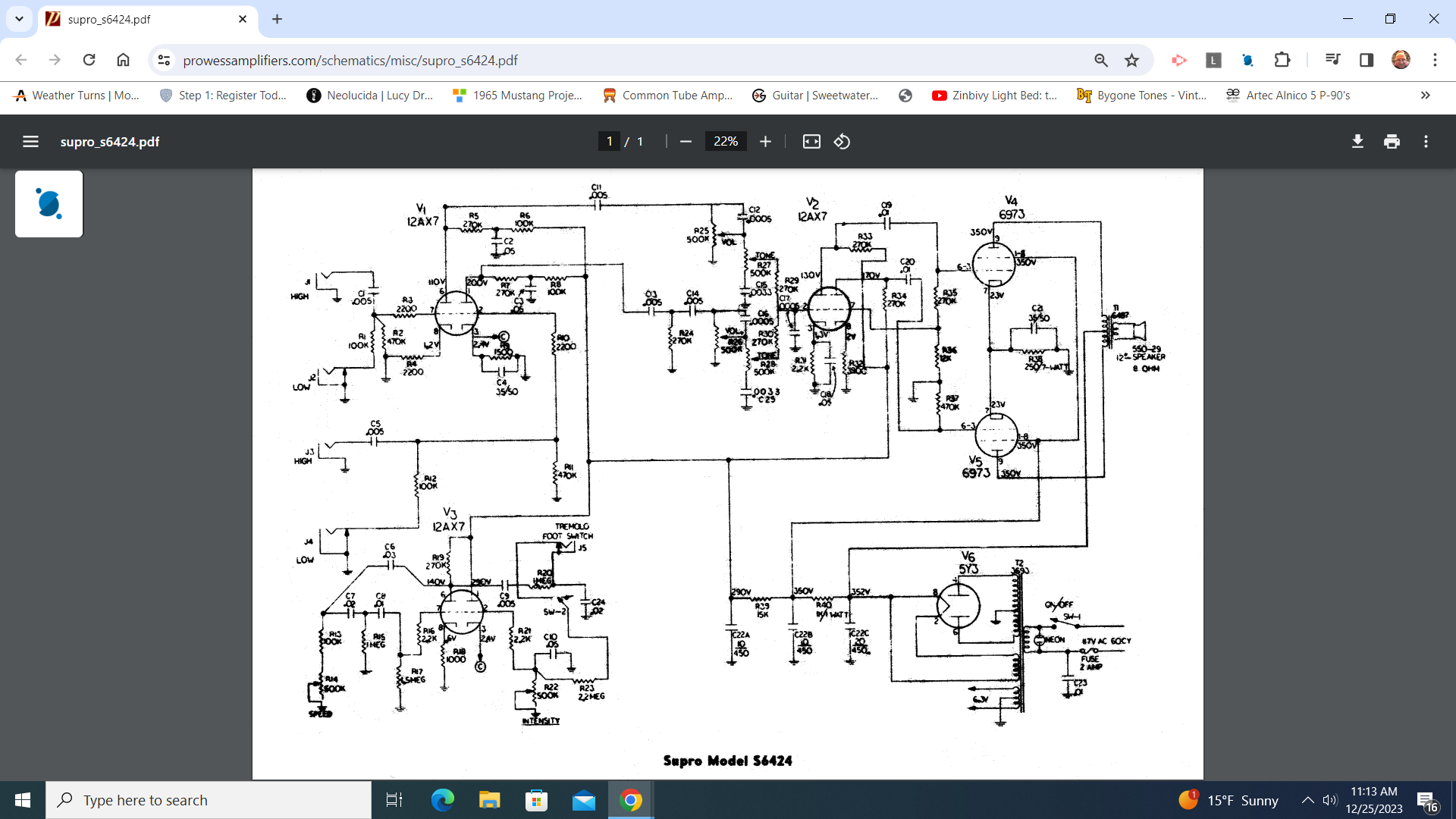1456x819 pixels.
Task: Expand the hidden bookmarks chevron
Action: [1426, 96]
